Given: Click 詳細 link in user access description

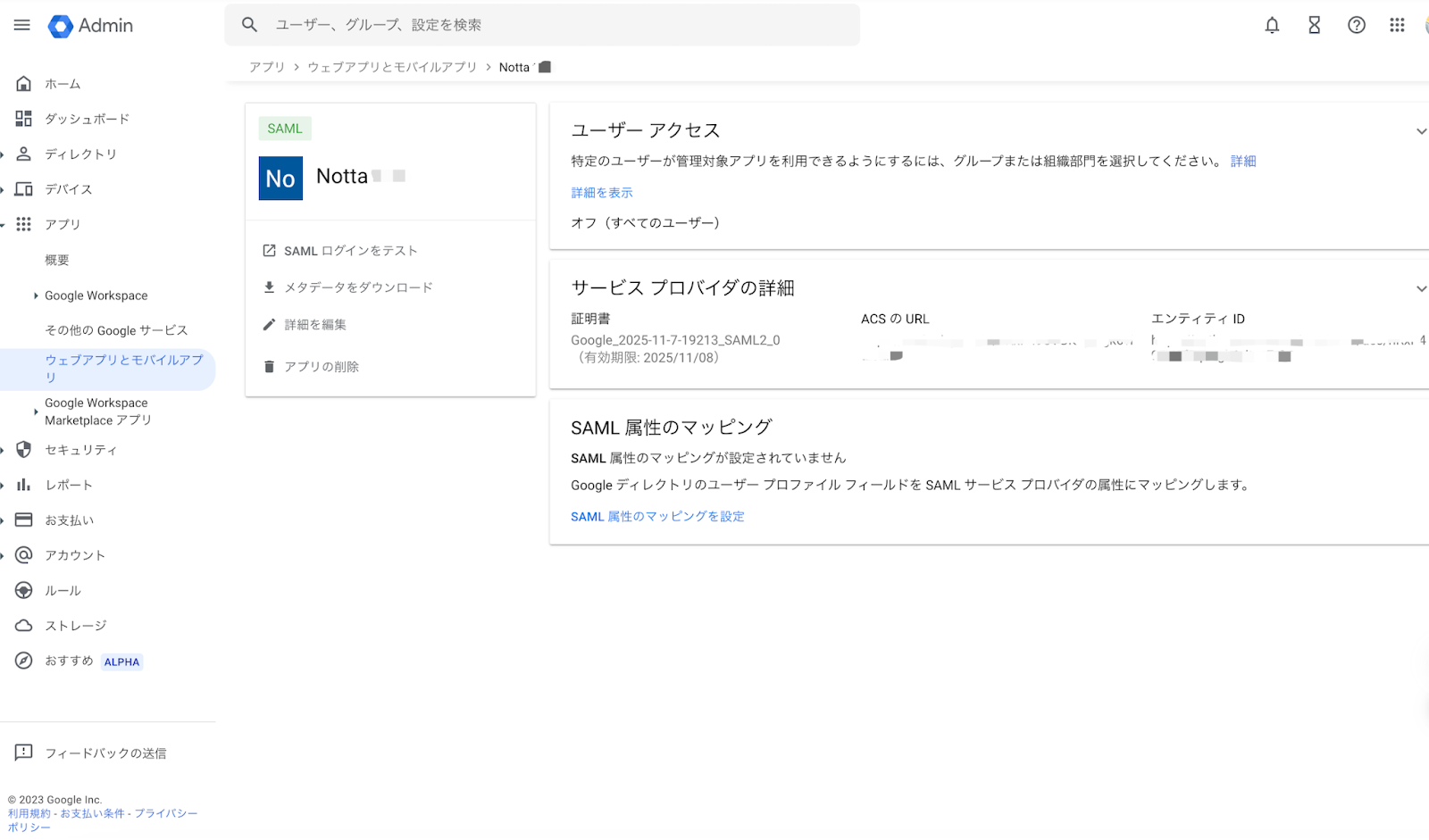Looking at the screenshot, I should coord(1243,161).
